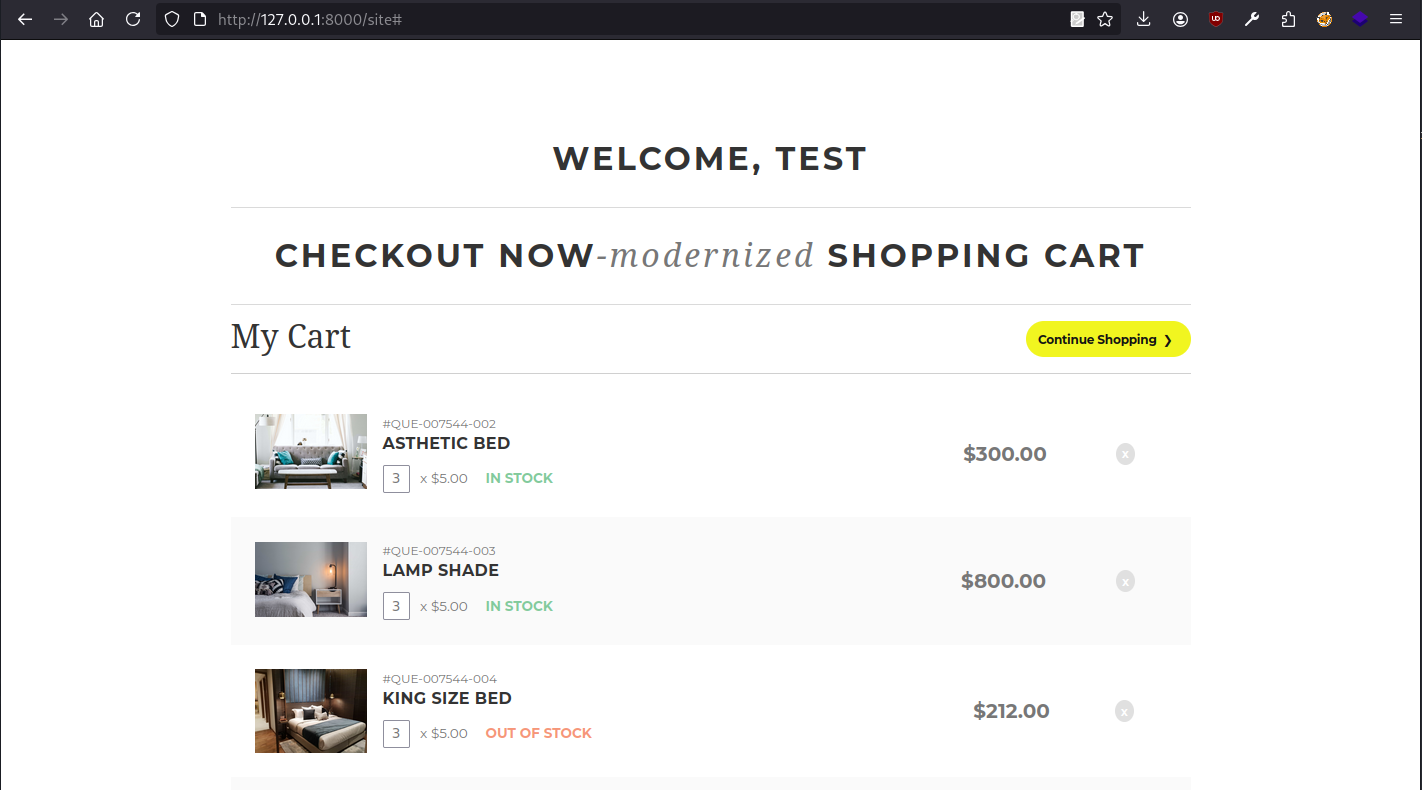
Task: Open the browser hamburger application menu
Action: [1396, 19]
